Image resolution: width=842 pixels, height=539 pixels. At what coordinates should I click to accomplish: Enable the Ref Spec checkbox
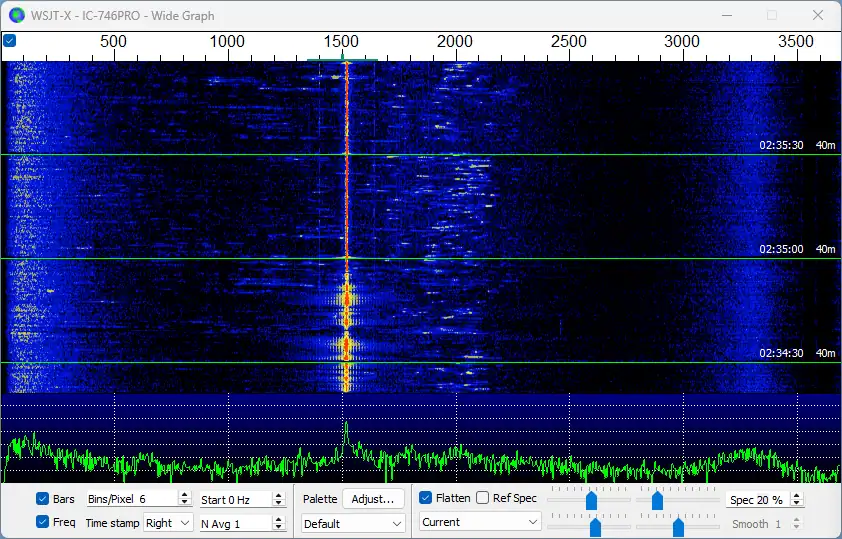coord(482,498)
